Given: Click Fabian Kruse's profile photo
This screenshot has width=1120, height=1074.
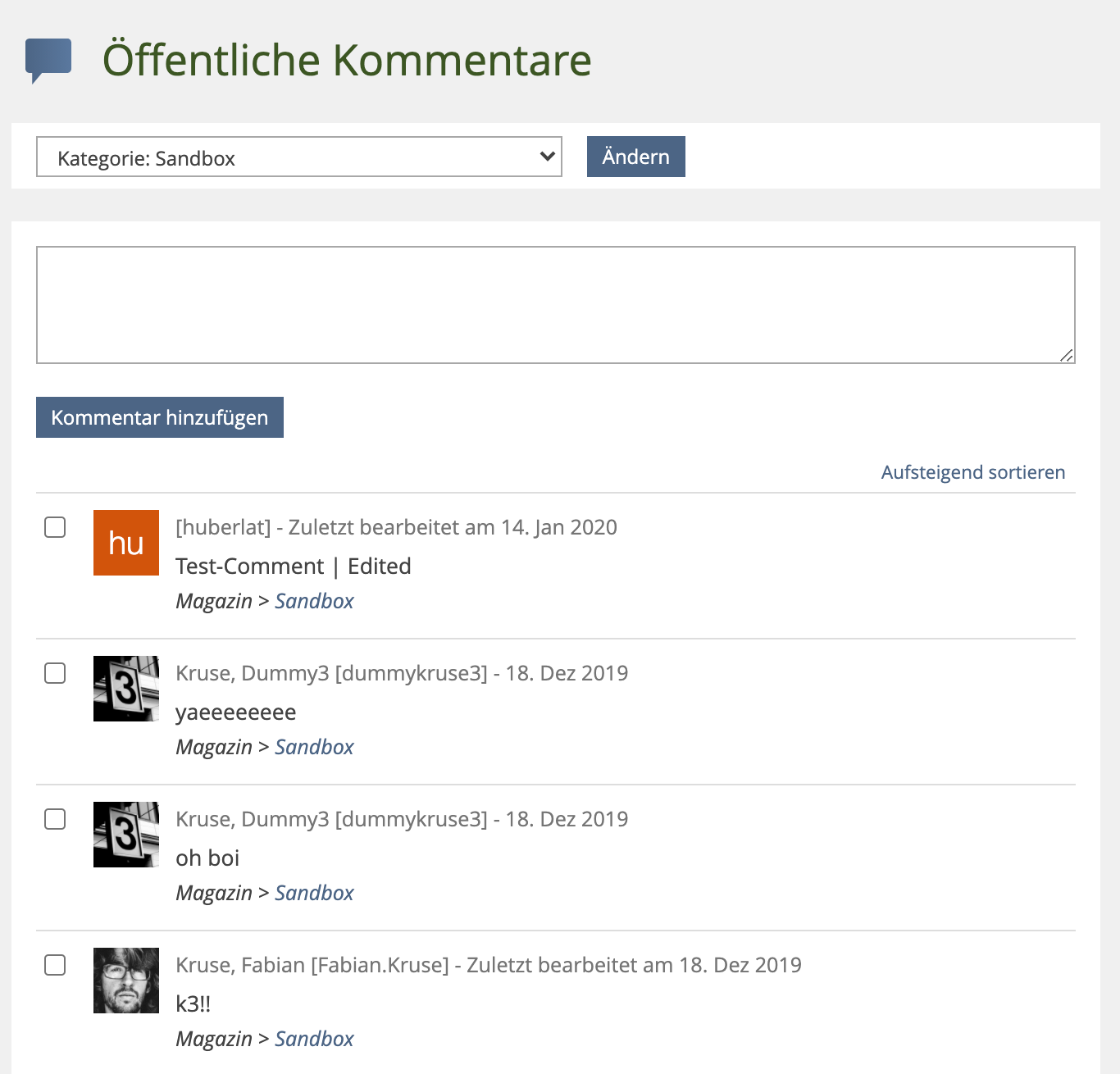Looking at the screenshot, I should tap(126, 981).
